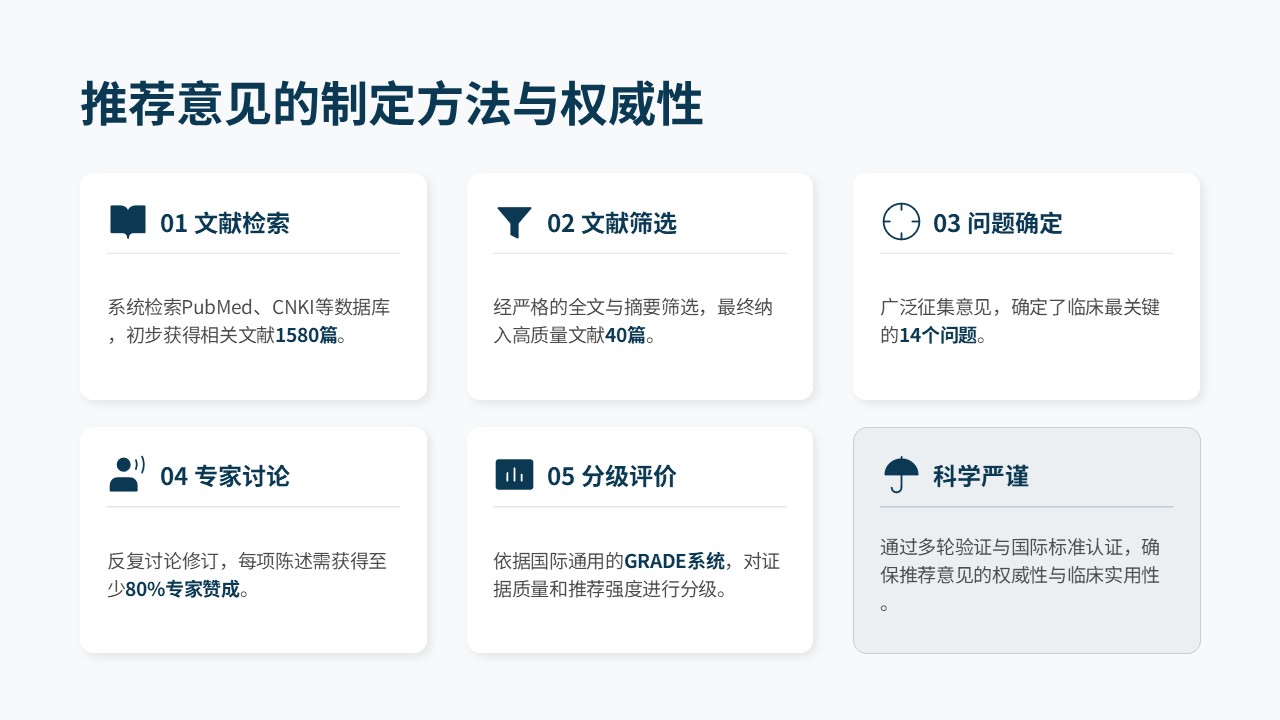Viewport: 1280px width, 720px height.
Task: Select the heading text 04 专家讨论
Action: 225,477
